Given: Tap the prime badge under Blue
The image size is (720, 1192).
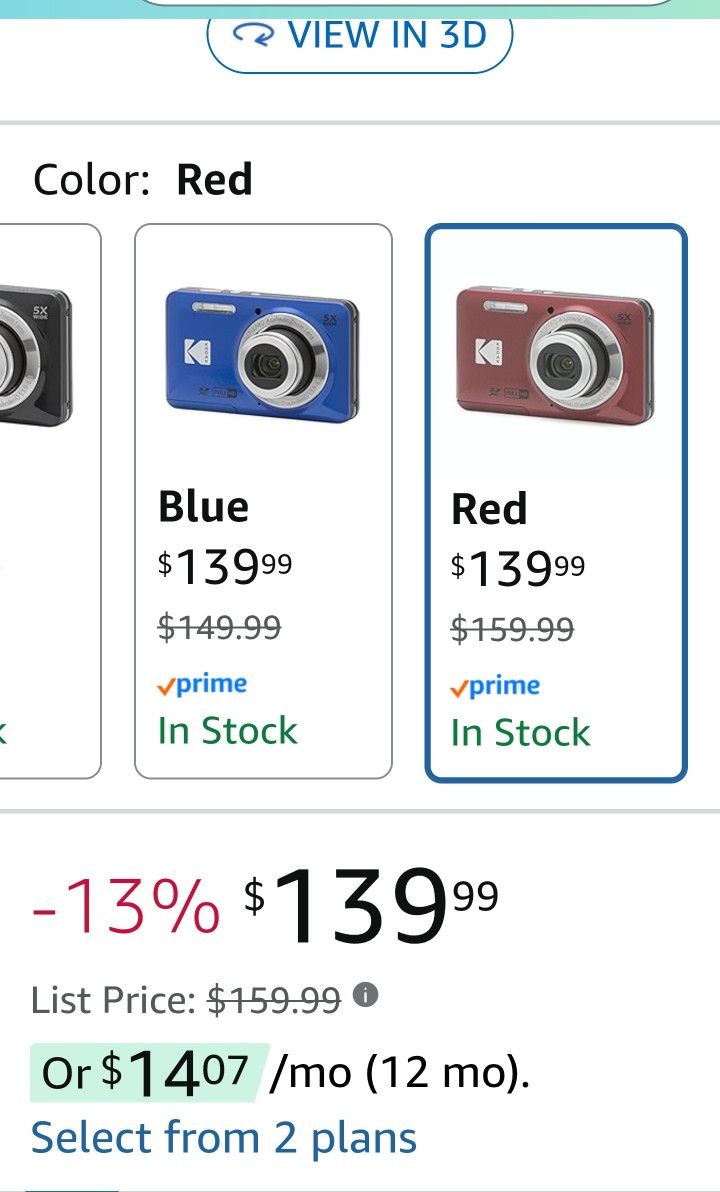Looking at the screenshot, I should pyautogui.click(x=202, y=685).
